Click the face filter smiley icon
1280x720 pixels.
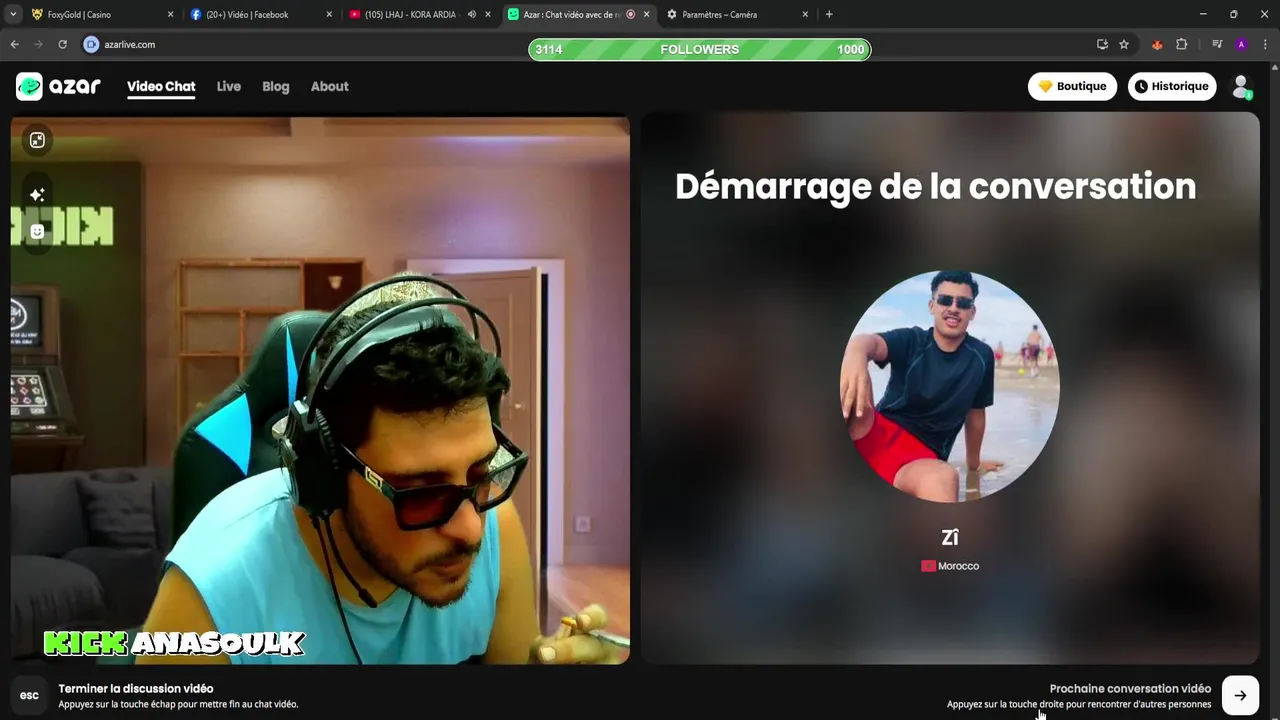coord(37,232)
